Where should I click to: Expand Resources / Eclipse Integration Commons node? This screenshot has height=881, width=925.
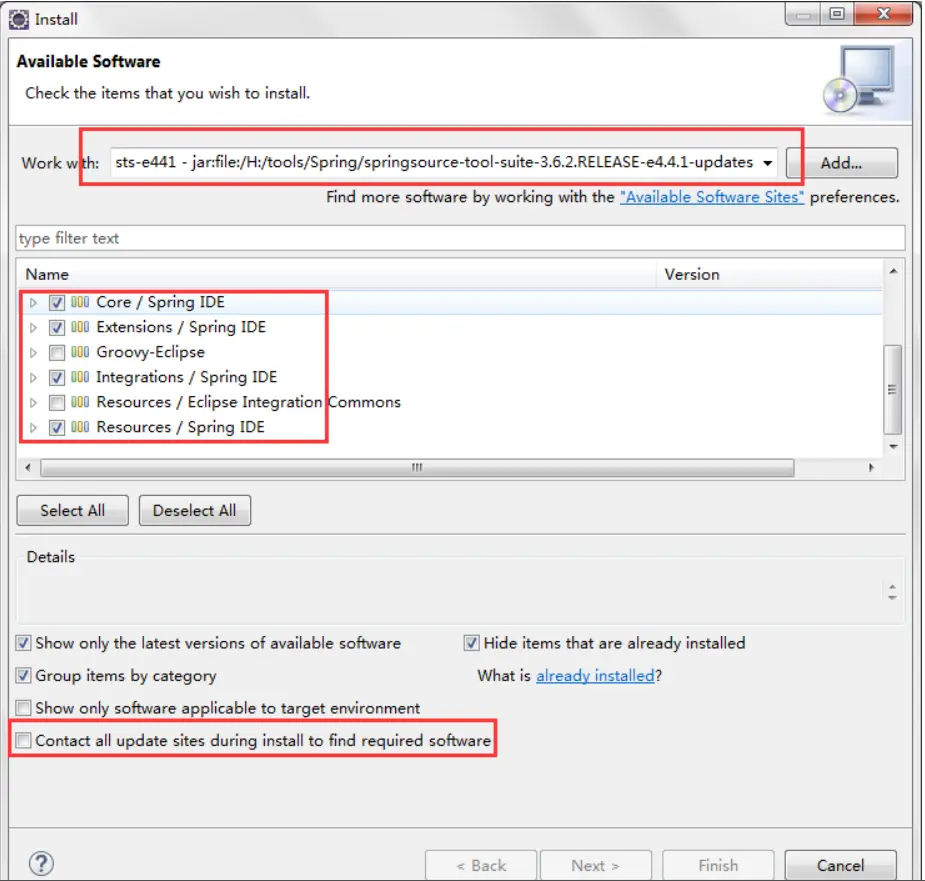click(34, 402)
